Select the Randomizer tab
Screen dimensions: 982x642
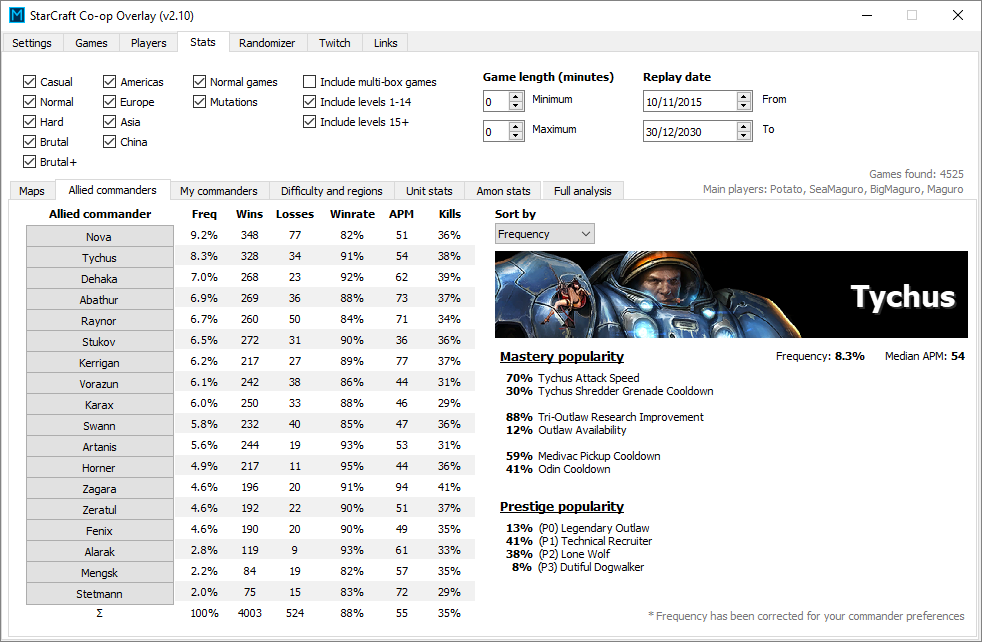click(267, 43)
